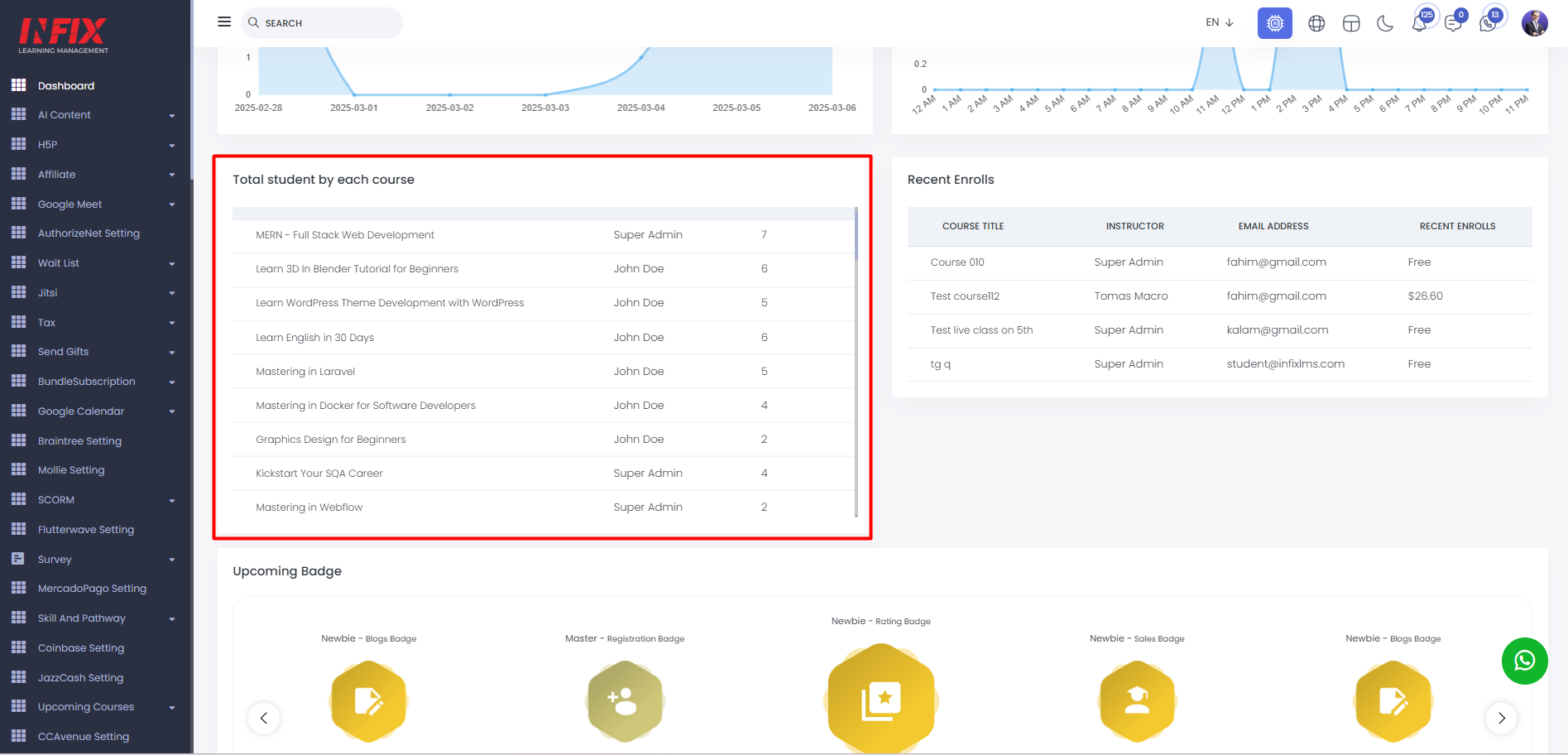
Task: Expand Upcoming Courses sidebar menu
Action: click(x=95, y=707)
